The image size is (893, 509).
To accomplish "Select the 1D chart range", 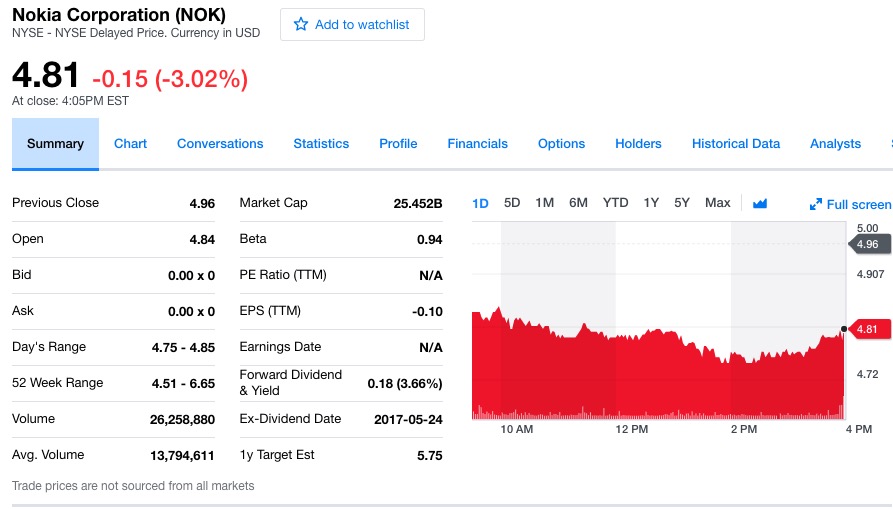I will point(480,203).
